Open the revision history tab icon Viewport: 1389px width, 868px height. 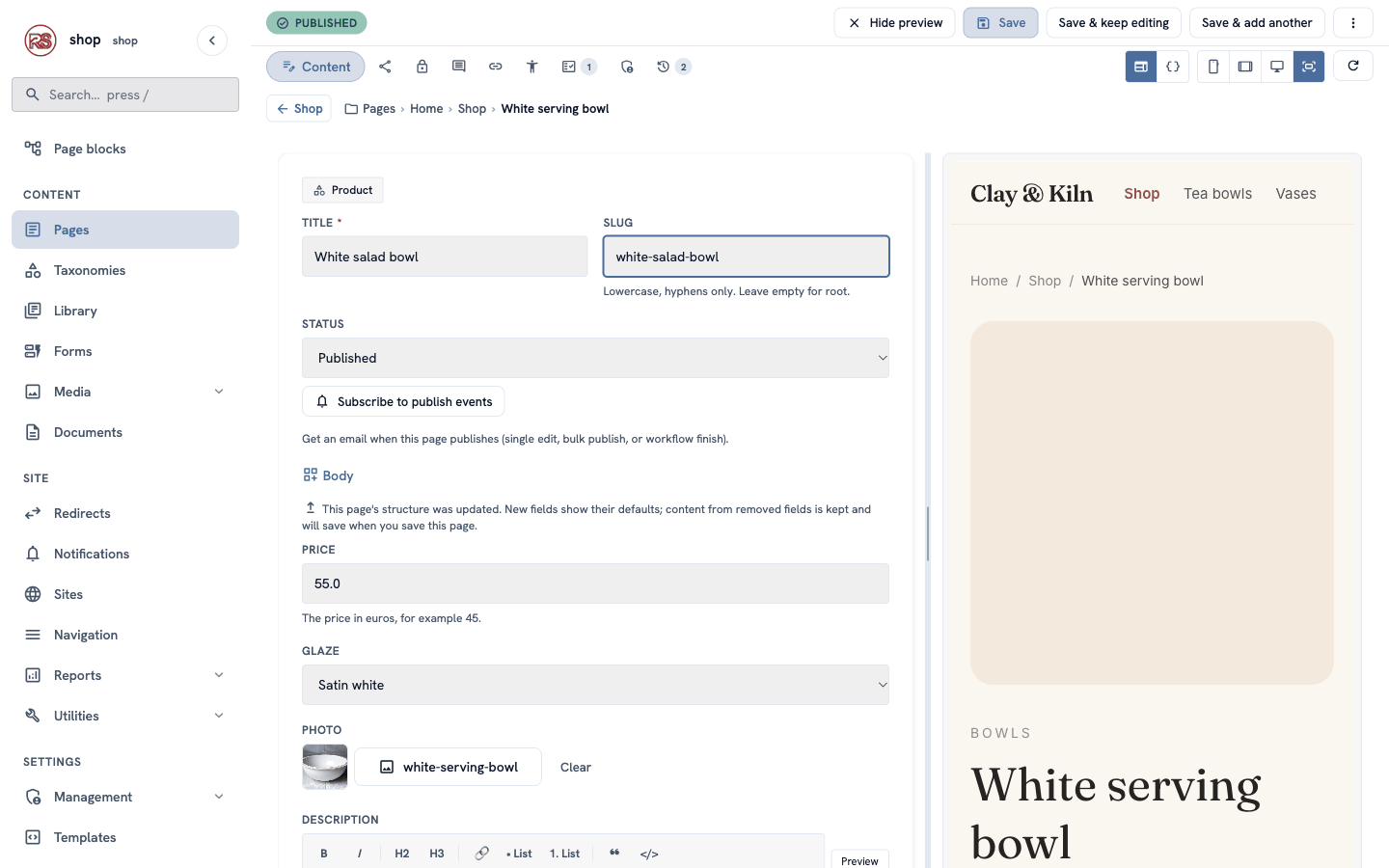[x=673, y=67]
